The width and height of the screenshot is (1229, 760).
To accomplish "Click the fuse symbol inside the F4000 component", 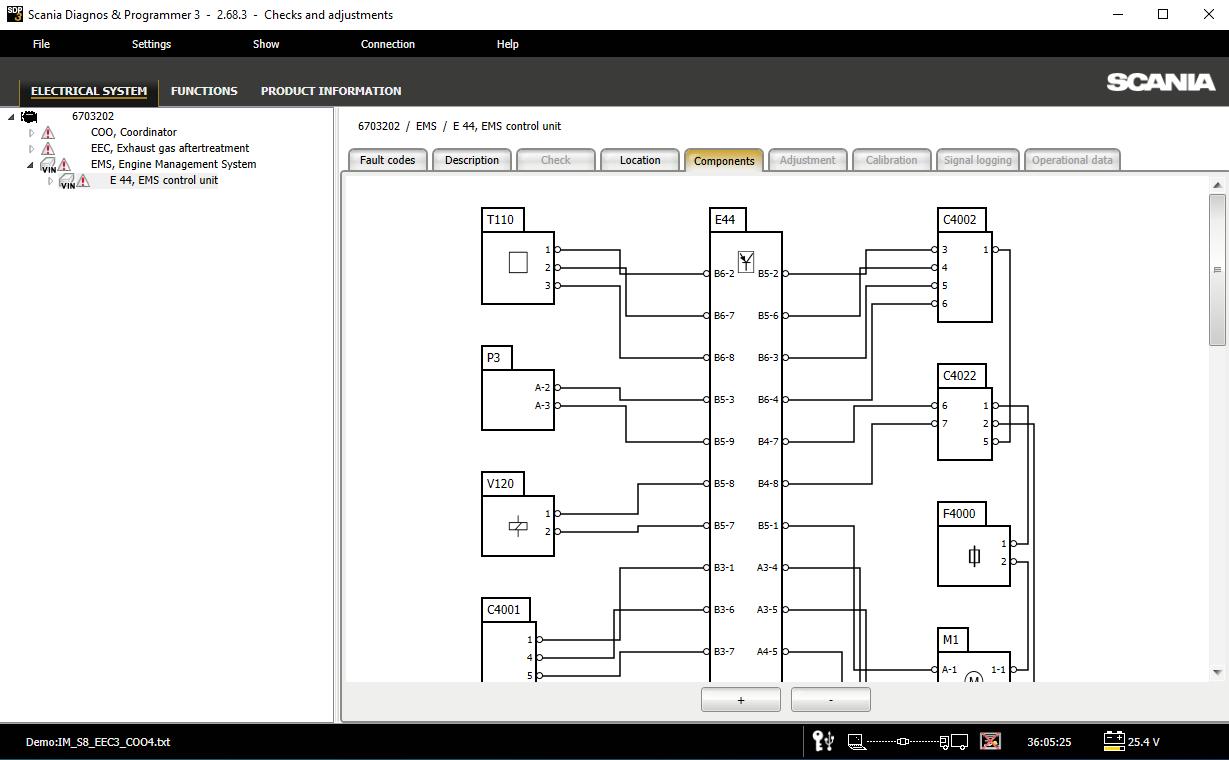I will pos(974,556).
